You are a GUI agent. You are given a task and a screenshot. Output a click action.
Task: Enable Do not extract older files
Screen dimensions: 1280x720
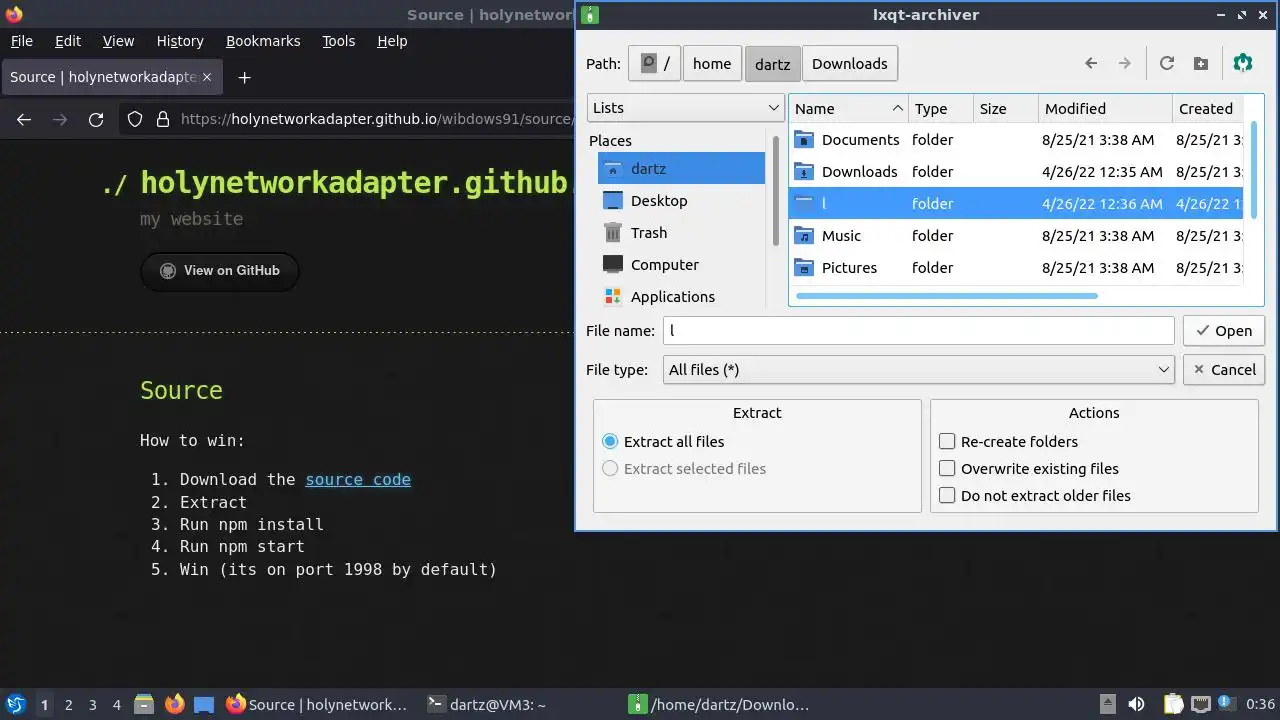click(1035, 495)
